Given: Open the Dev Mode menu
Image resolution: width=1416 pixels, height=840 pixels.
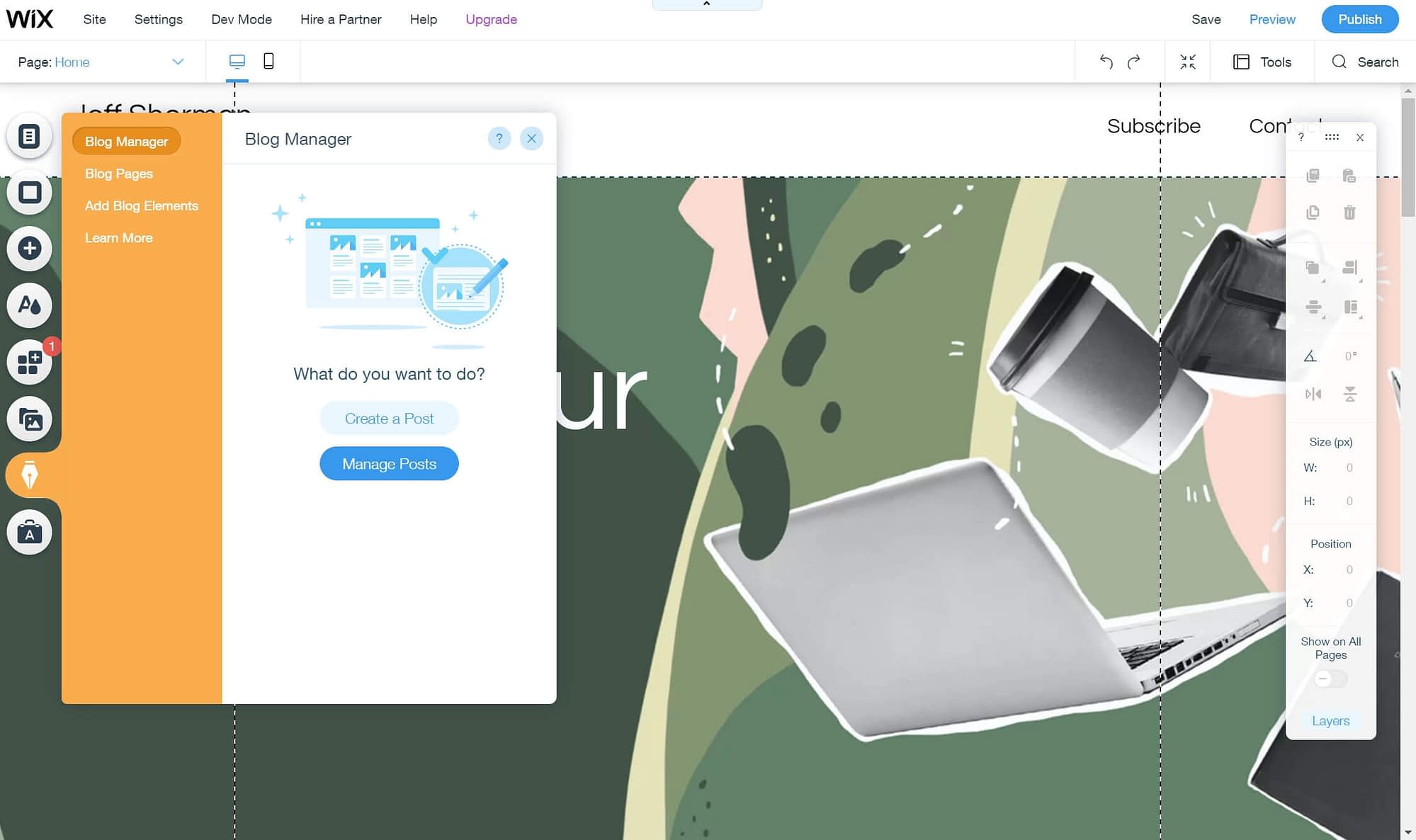Looking at the screenshot, I should point(241,19).
